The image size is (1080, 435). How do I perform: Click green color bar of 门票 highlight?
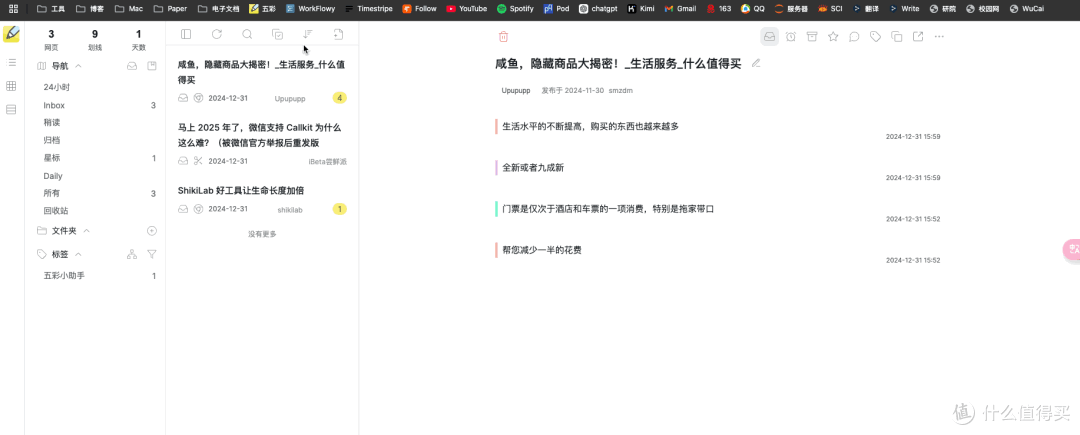[496, 209]
